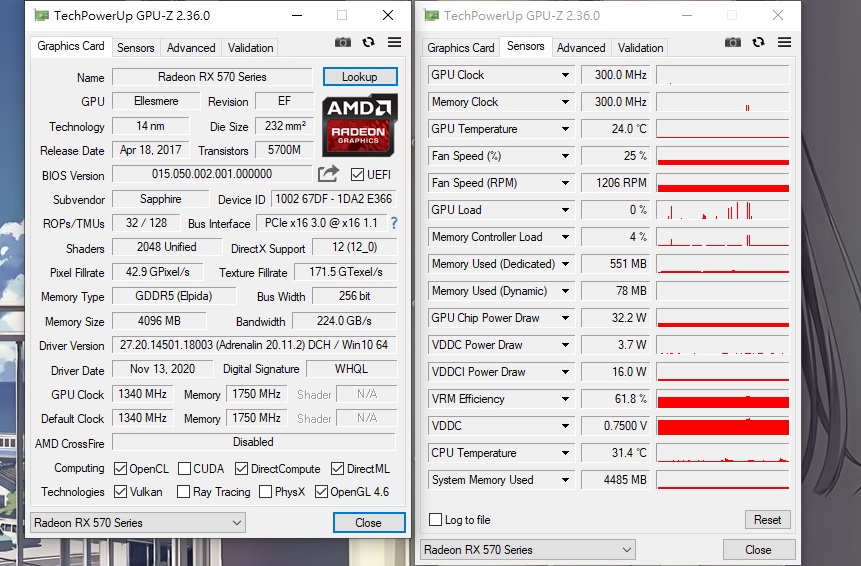Click the AMD Radeon Graphics logo
Image resolution: width=861 pixels, height=566 pixels.
(x=360, y=126)
